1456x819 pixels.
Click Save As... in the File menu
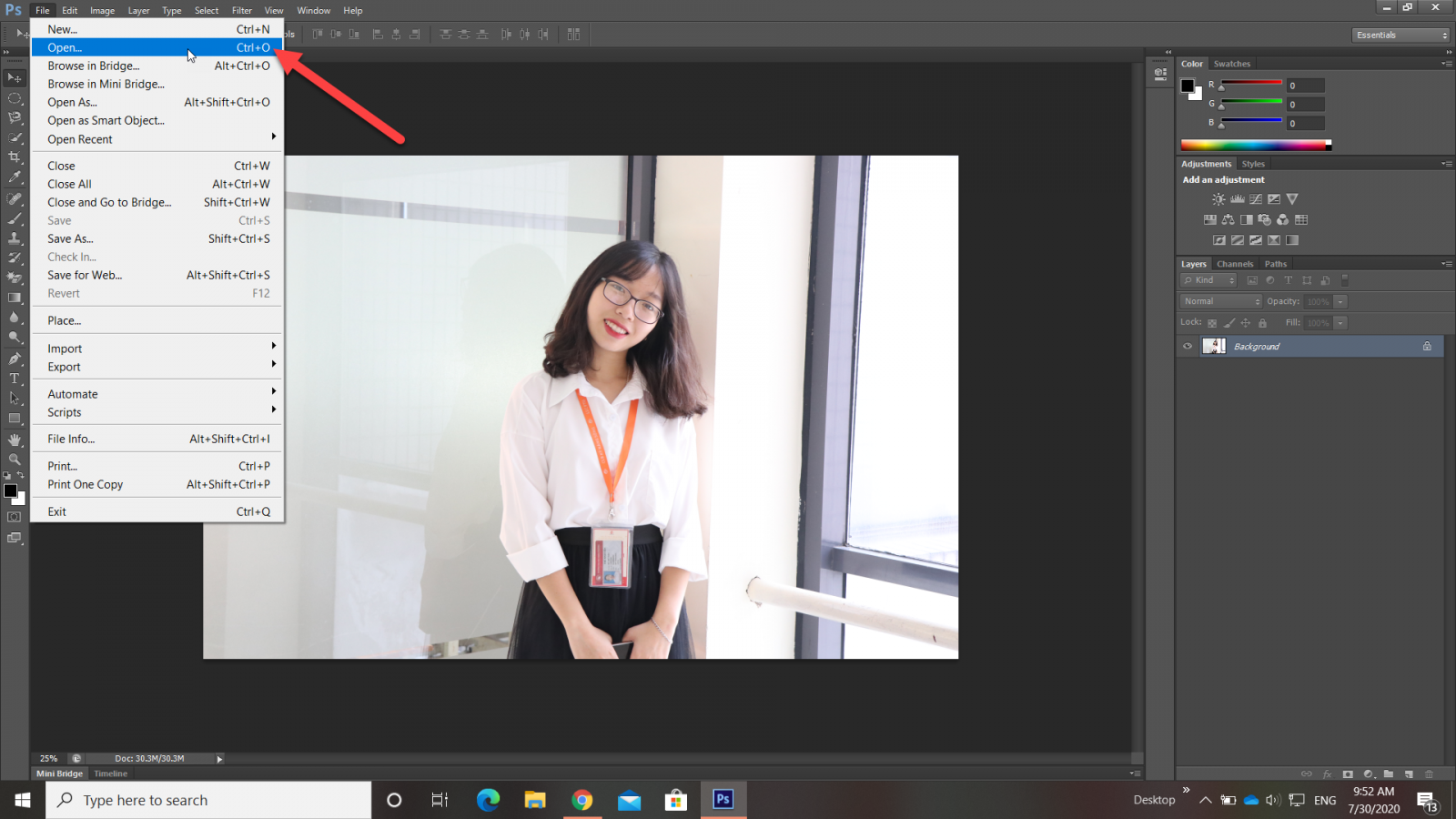70,239
